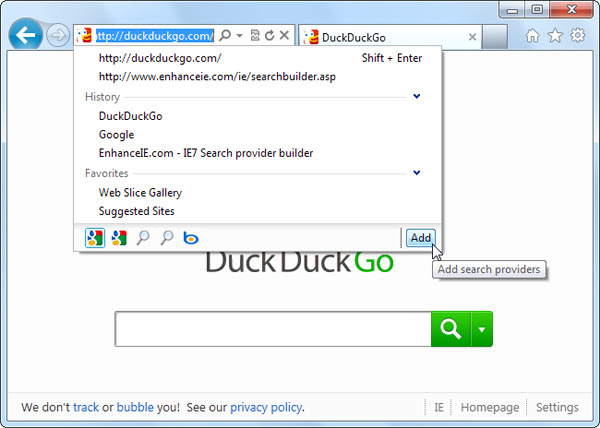Image resolution: width=600 pixels, height=428 pixels.
Task: Open the address bar dropdown arrow
Action: tap(240, 36)
